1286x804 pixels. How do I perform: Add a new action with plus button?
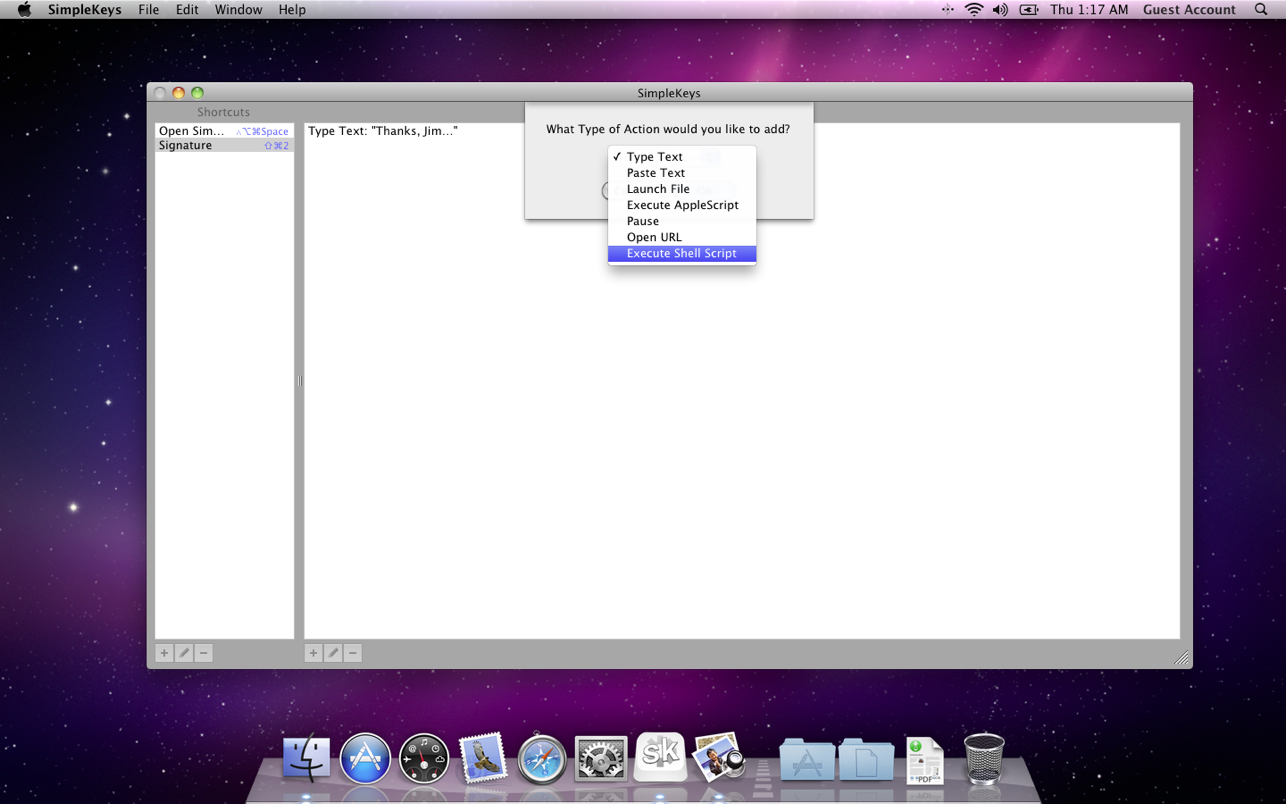point(313,653)
